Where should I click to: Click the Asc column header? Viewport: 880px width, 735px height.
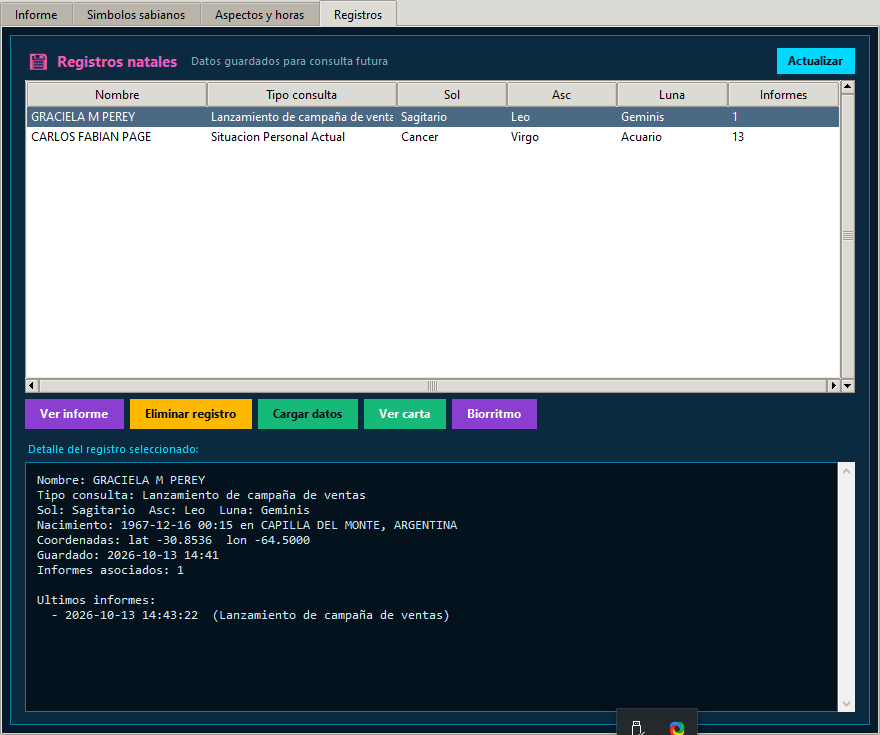pyautogui.click(x=562, y=95)
